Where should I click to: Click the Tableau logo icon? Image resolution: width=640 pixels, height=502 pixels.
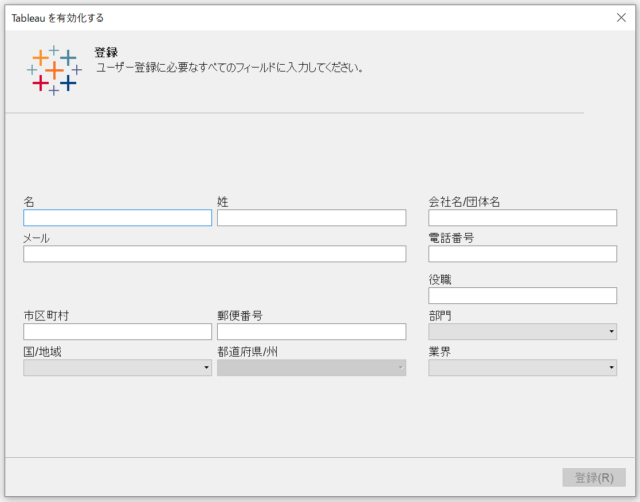click(x=54, y=70)
